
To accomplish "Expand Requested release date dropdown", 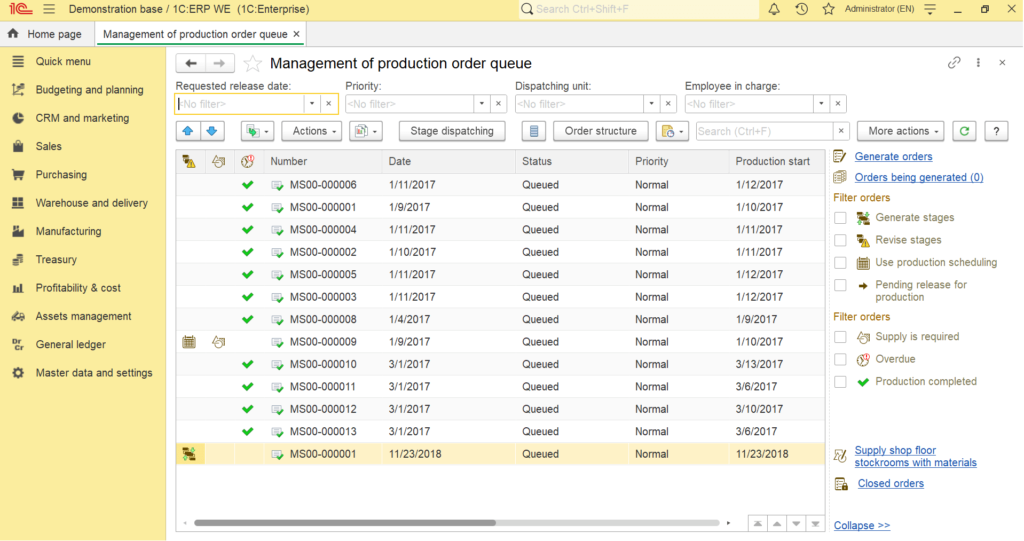I will 312,104.
